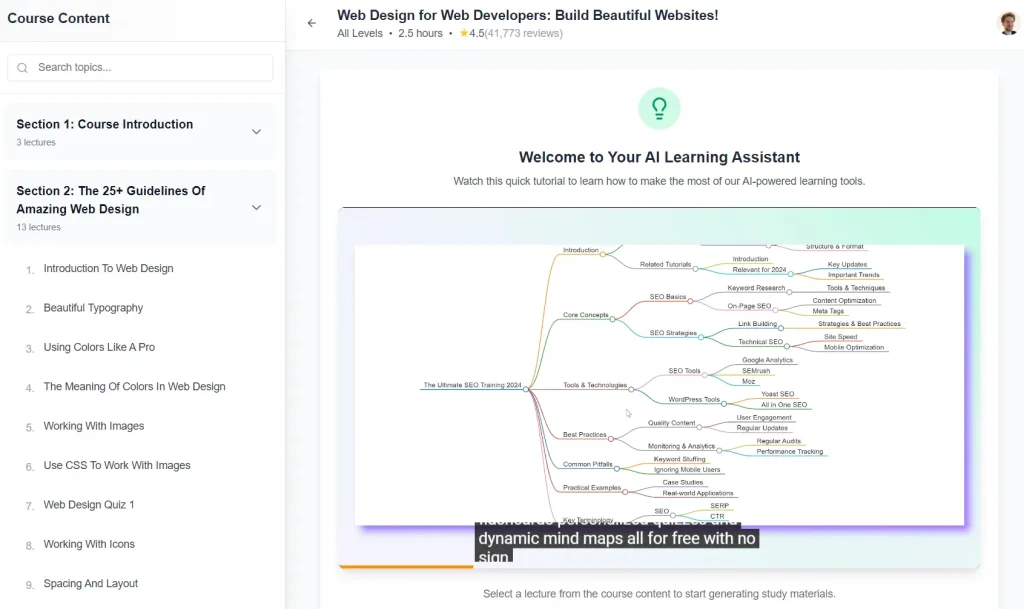Image resolution: width=1024 pixels, height=609 pixels.
Task: Open the user profile avatar
Action: pyautogui.click(x=1008, y=22)
